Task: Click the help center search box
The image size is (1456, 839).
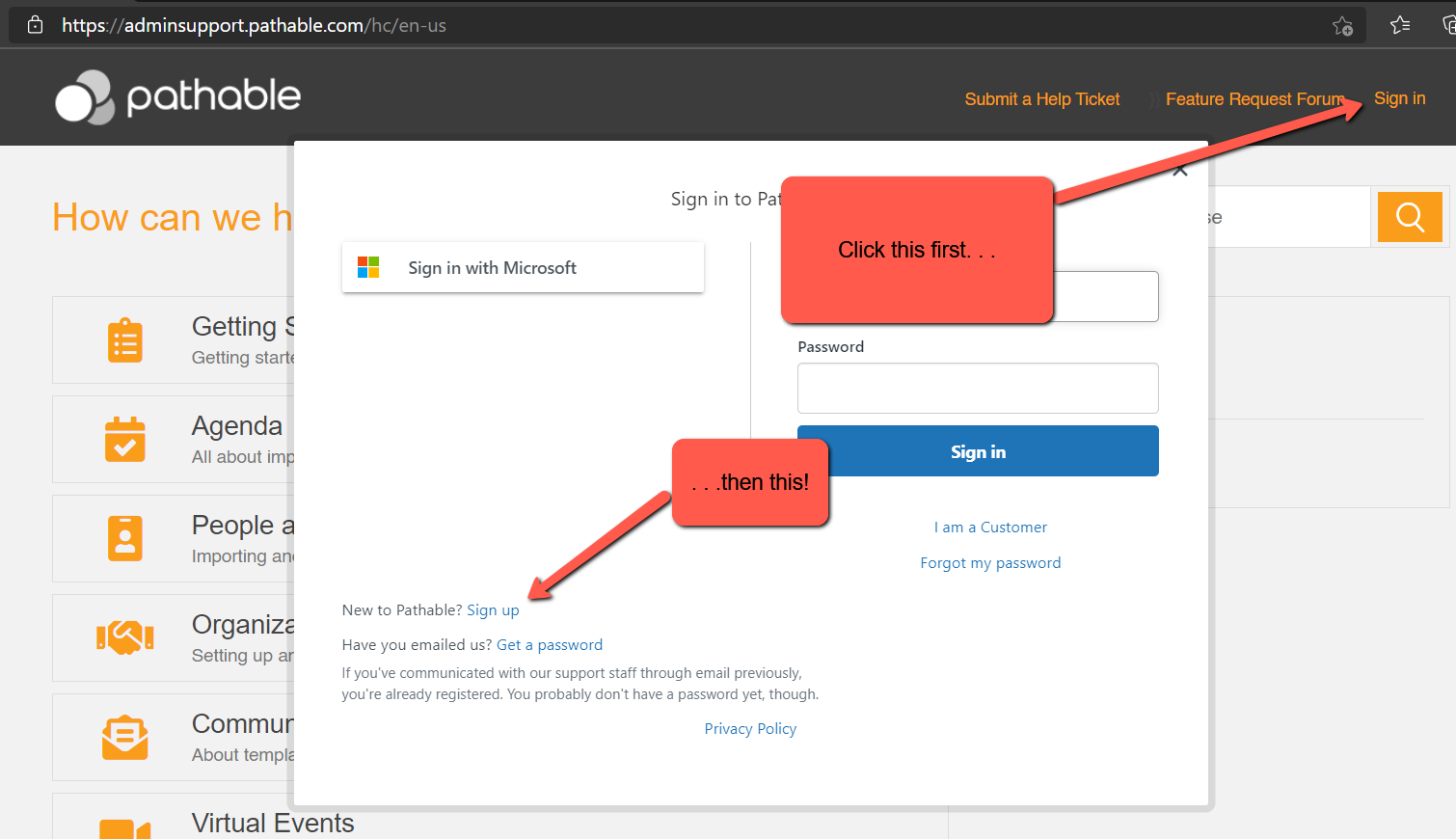Action: [1288, 217]
